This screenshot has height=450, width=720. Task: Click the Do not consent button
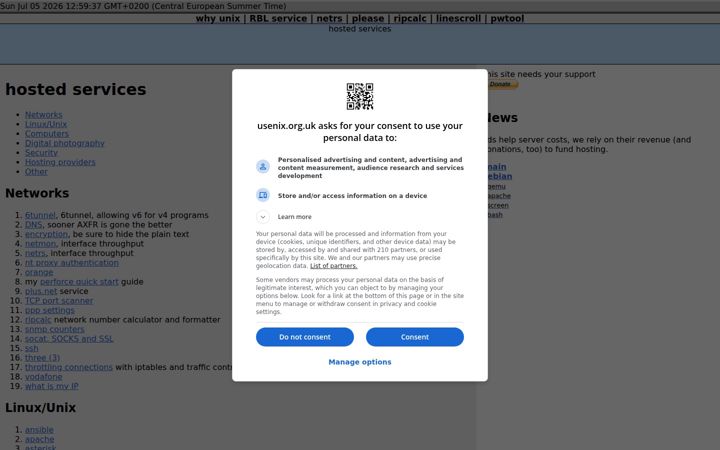click(304, 337)
